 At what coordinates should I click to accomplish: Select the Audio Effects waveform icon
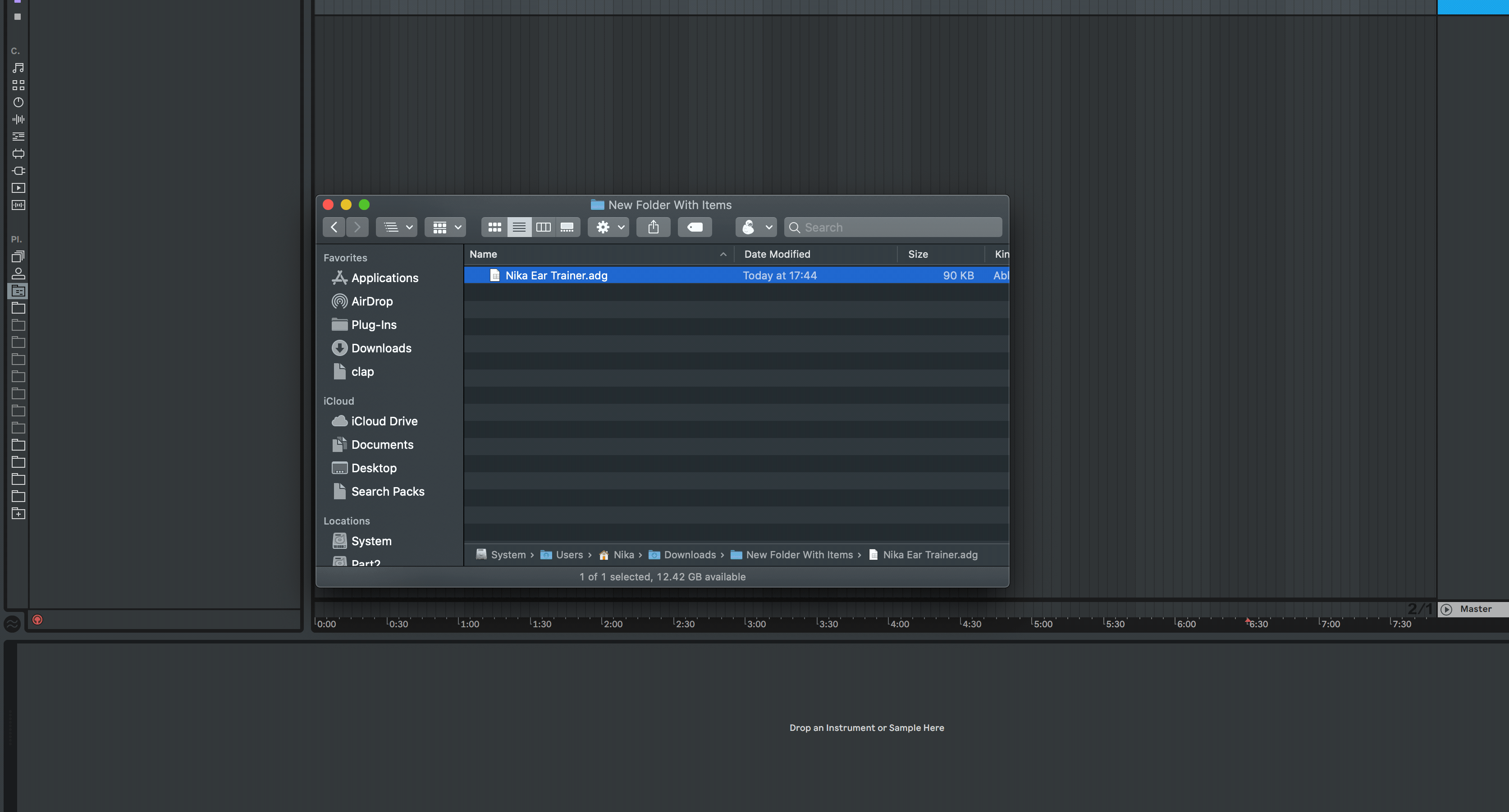point(18,119)
